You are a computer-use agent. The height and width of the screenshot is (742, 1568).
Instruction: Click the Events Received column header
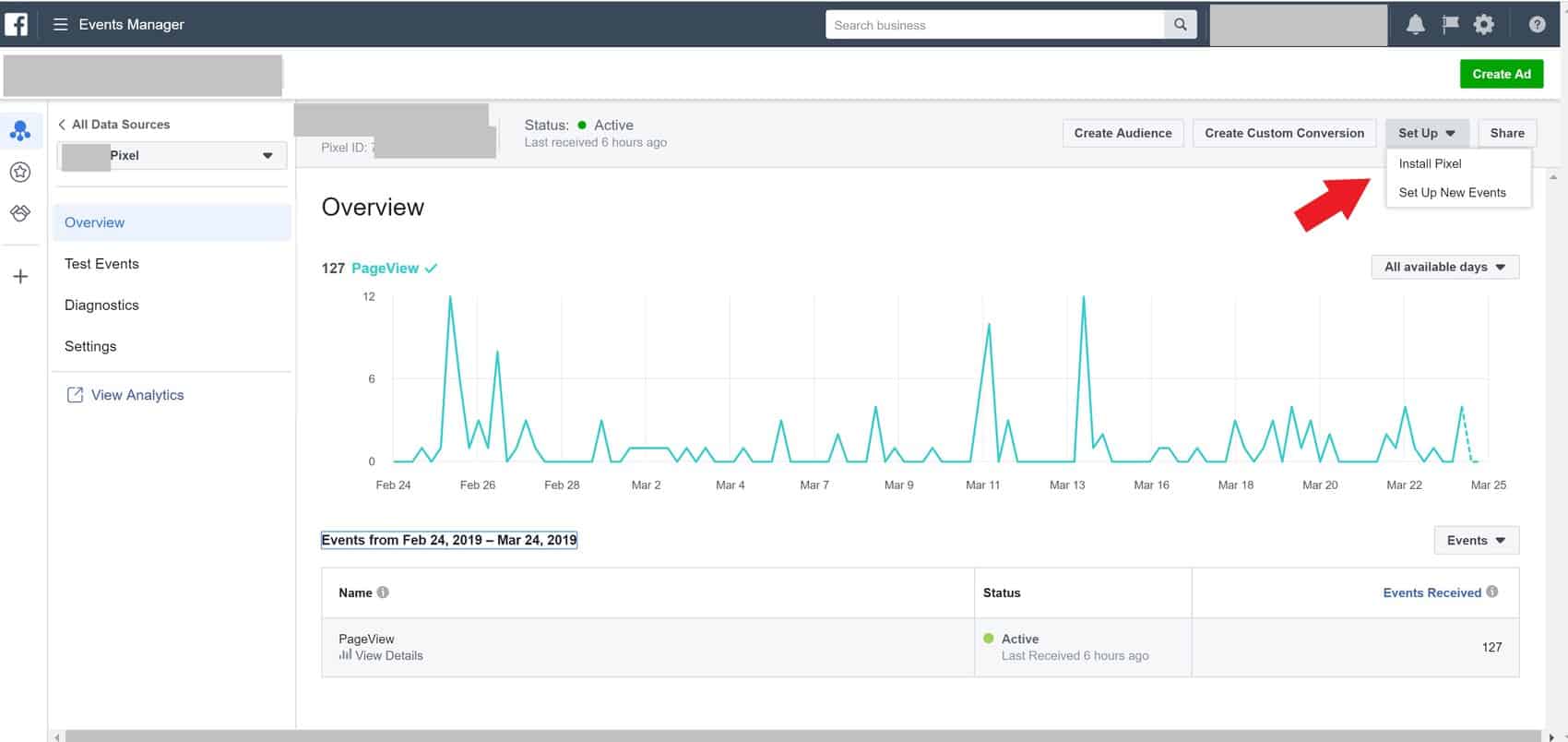coord(1431,592)
